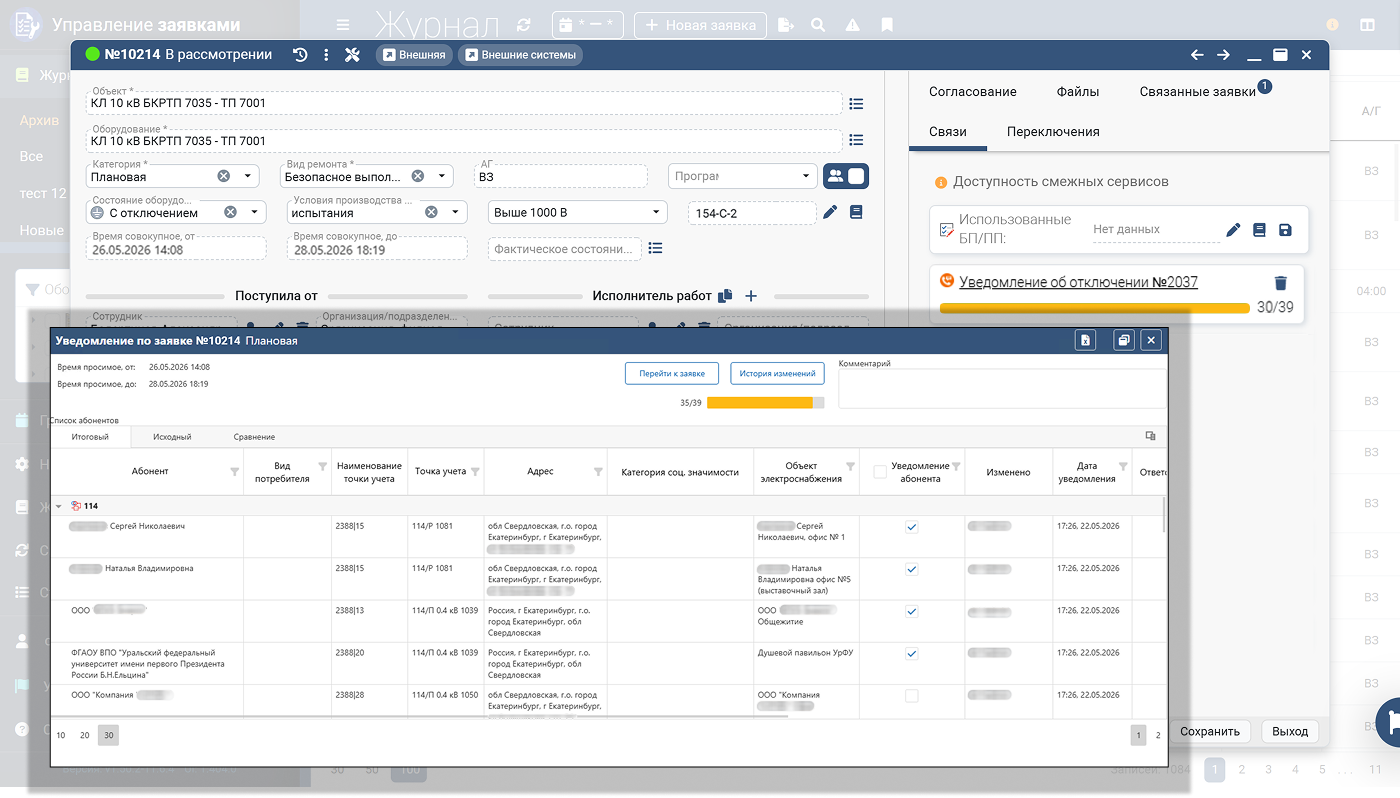
Task: Click the list icon next to the Объект field
Action: (856, 103)
